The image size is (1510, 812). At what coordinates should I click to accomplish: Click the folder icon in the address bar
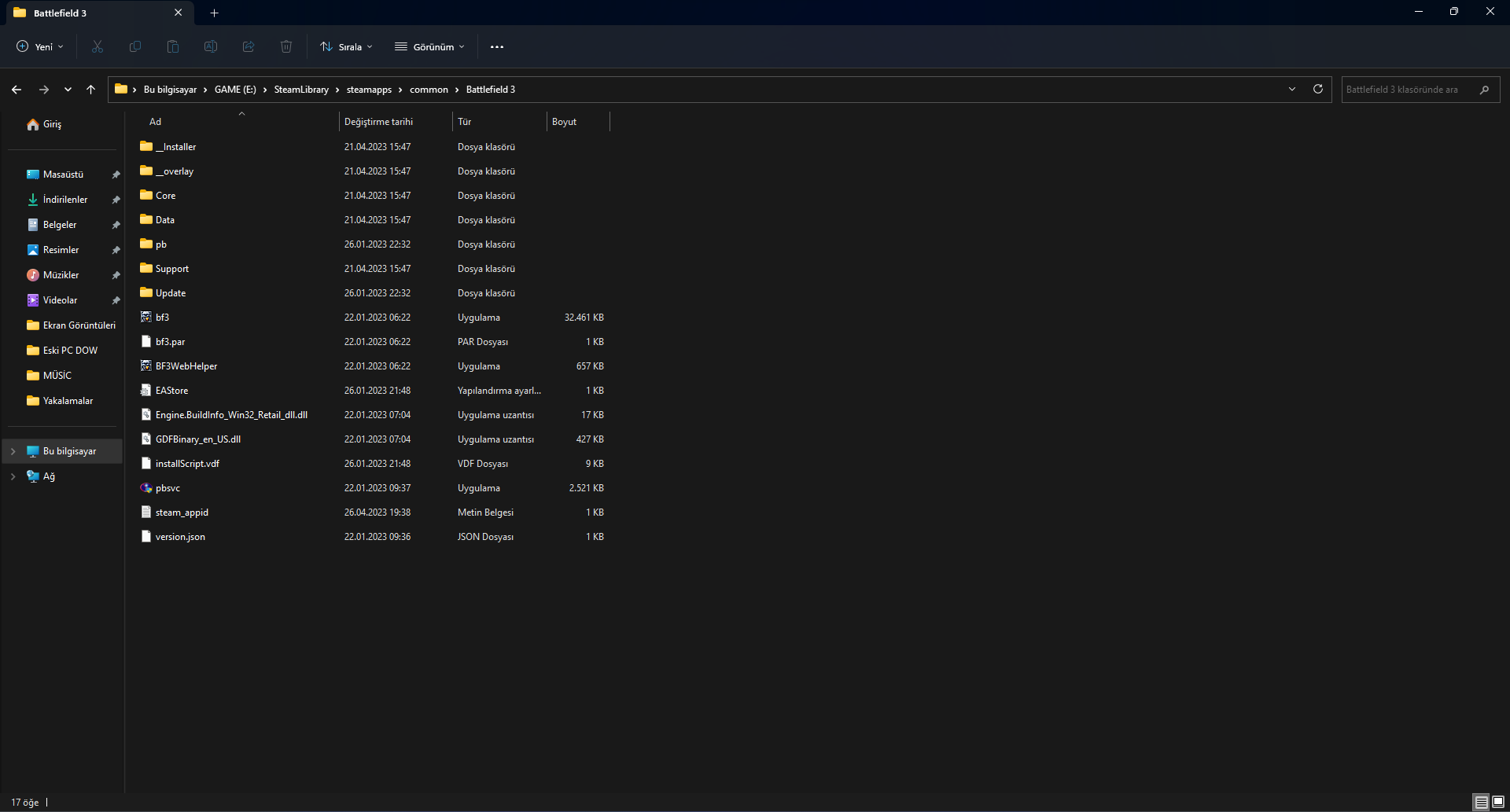coord(121,90)
